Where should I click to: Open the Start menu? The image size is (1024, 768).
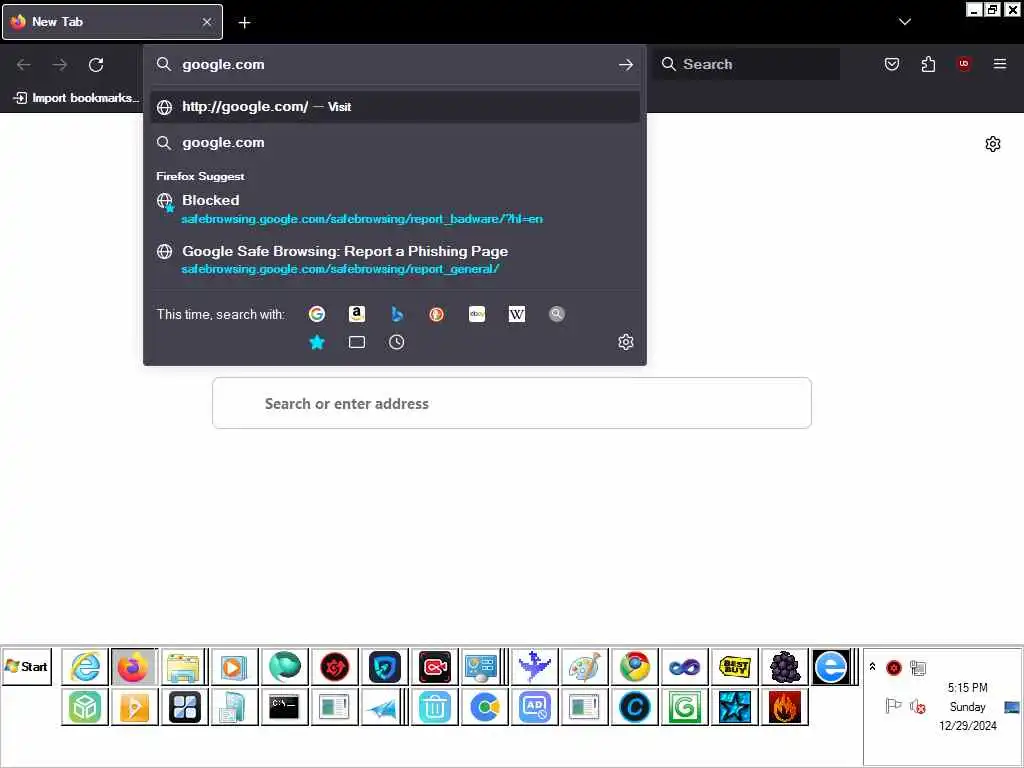point(27,667)
